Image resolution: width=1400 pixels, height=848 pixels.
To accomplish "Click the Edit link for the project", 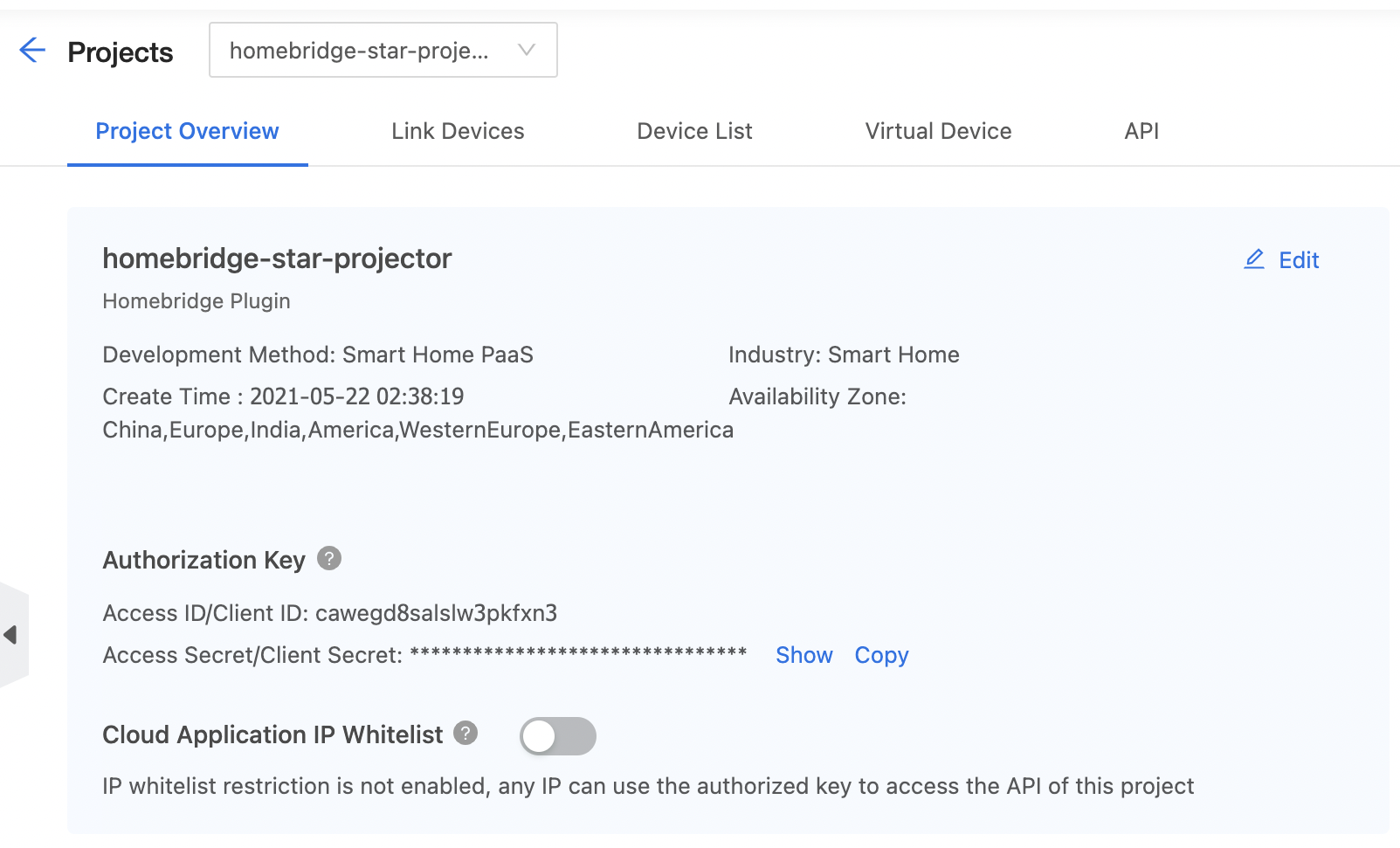I will (x=1299, y=260).
